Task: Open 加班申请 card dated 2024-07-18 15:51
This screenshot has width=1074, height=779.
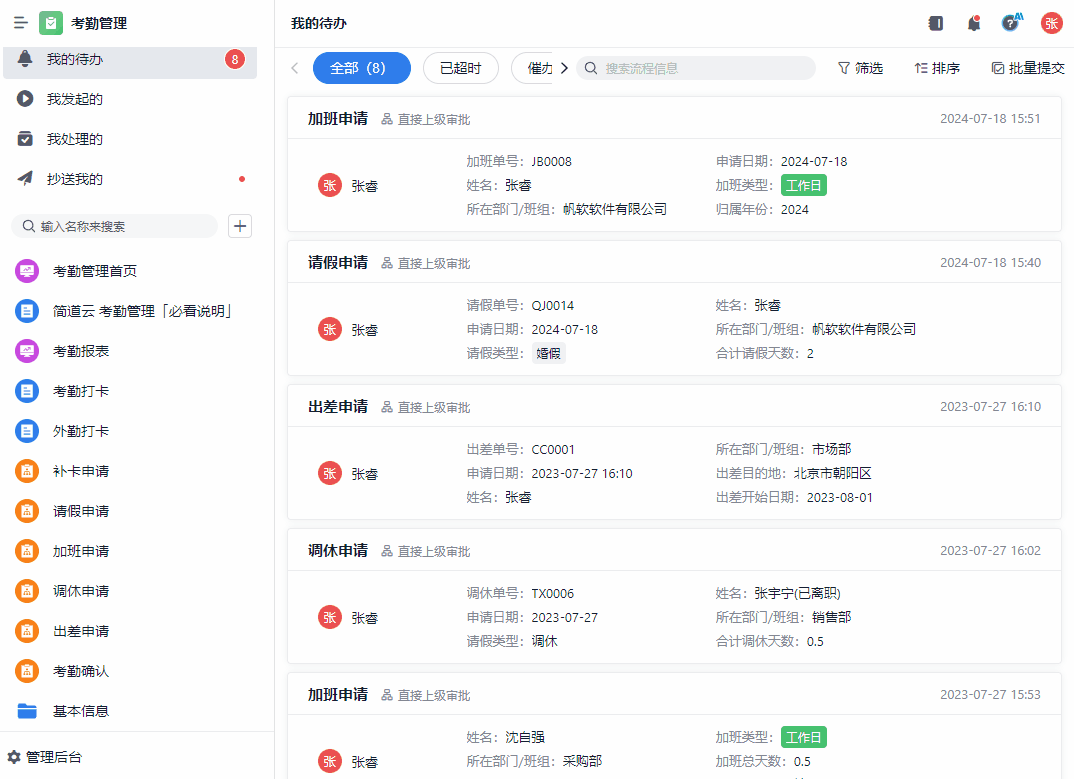Action: tap(674, 164)
